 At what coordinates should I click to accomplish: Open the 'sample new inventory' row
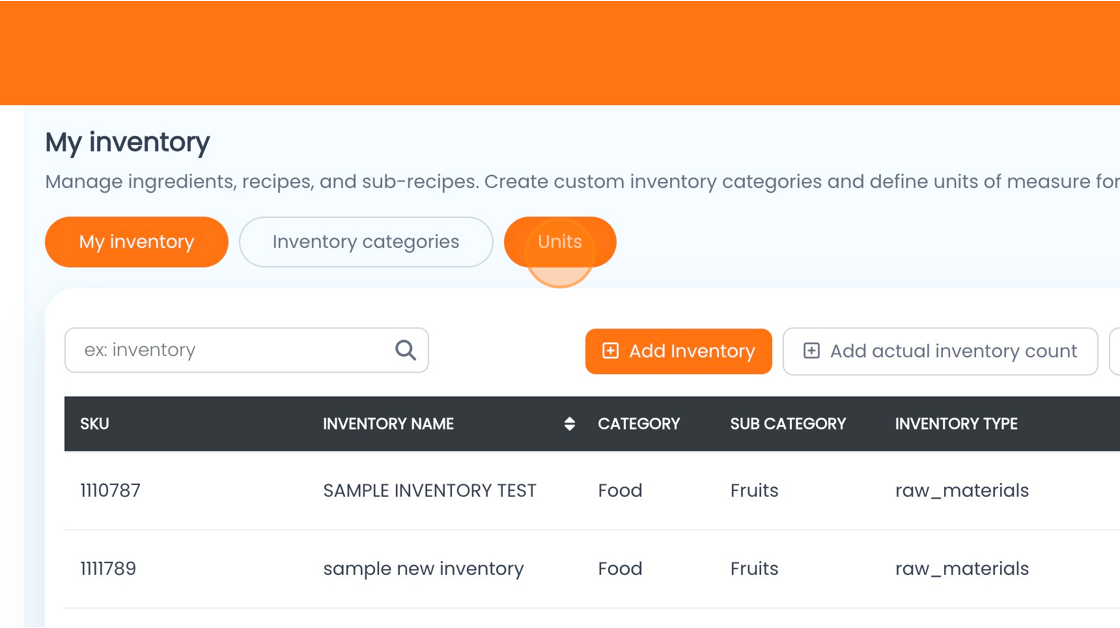tap(592, 569)
